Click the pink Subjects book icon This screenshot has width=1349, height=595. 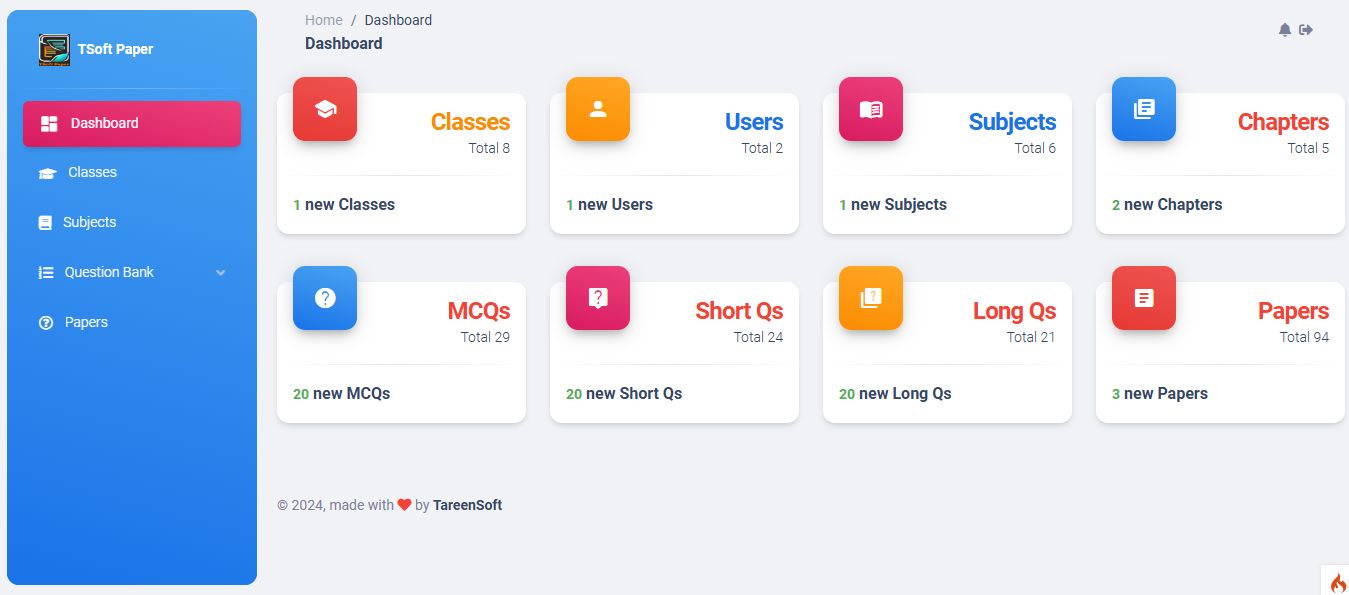tap(871, 109)
